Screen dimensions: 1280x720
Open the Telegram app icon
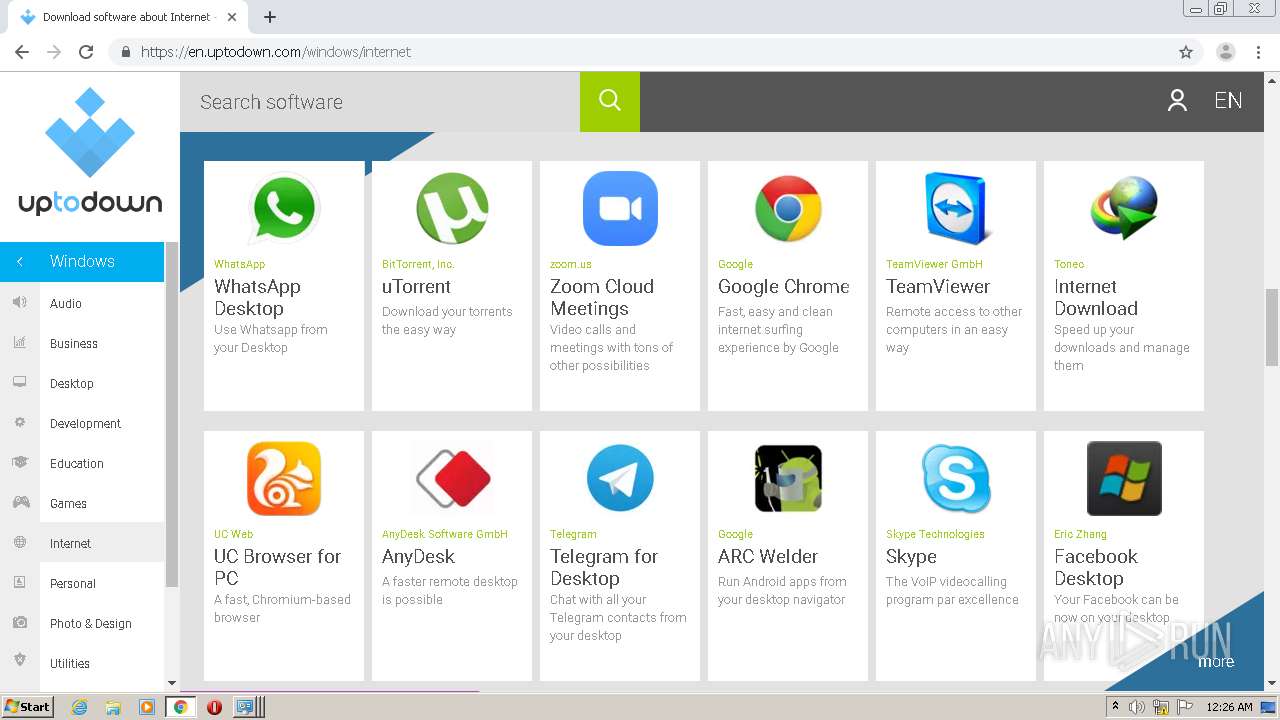click(620, 478)
